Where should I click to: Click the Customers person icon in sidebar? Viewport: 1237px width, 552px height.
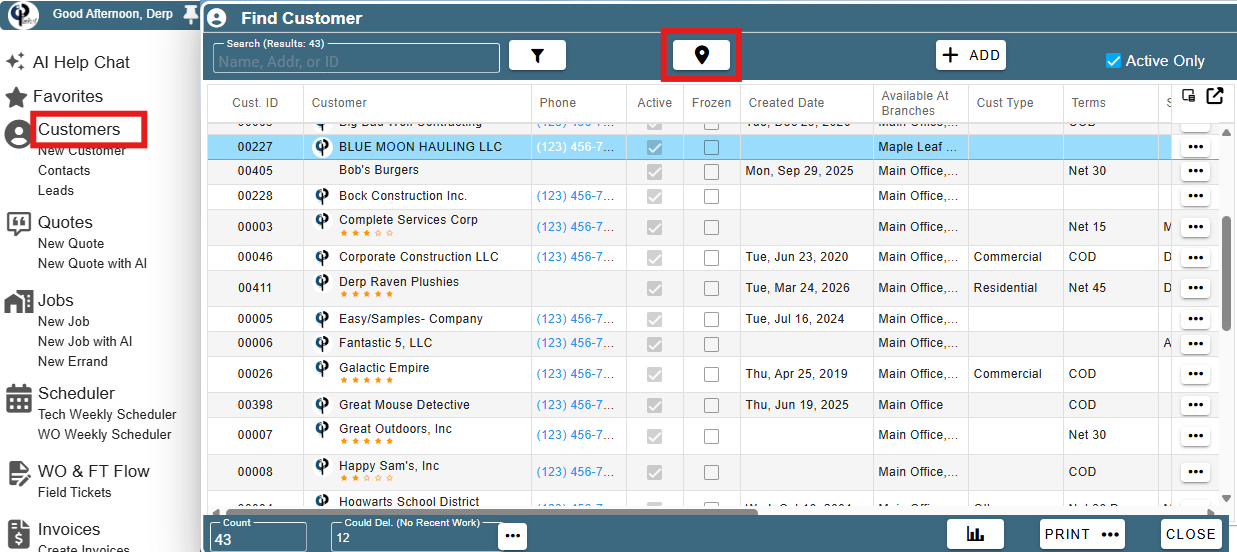[18, 134]
